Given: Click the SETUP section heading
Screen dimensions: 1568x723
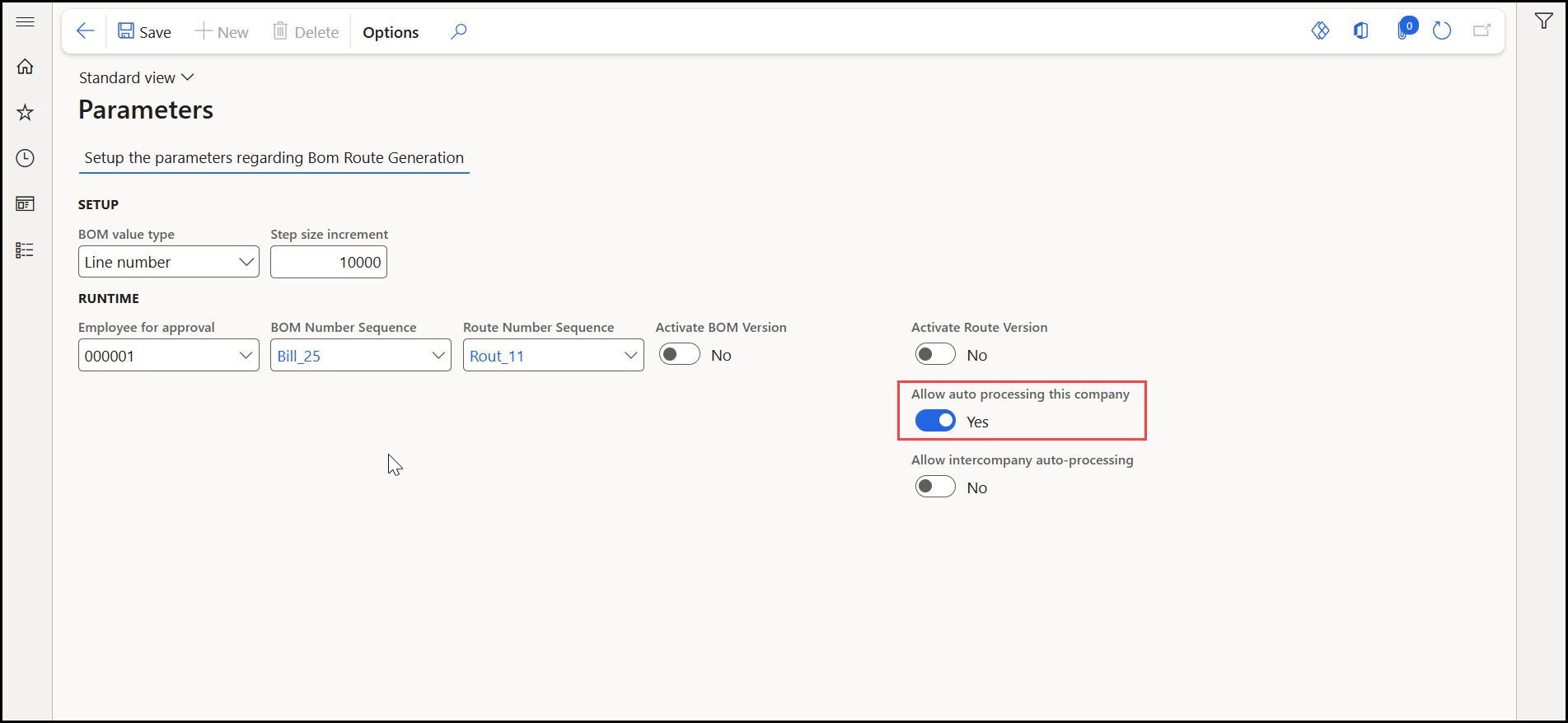Looking at the screenshot, I should 99,204.
